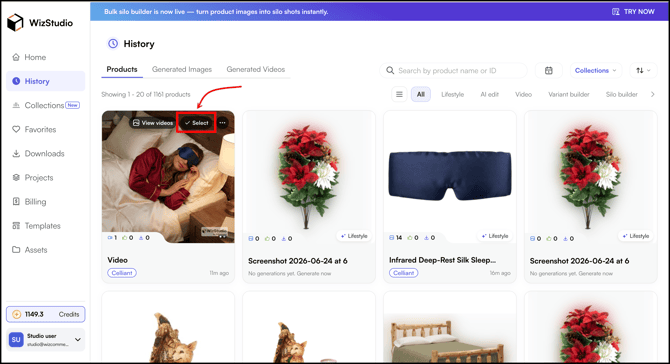Click the 1149.3 Credits button
Image resolution: width=670 pixels, height=364 pixels.
45,314
